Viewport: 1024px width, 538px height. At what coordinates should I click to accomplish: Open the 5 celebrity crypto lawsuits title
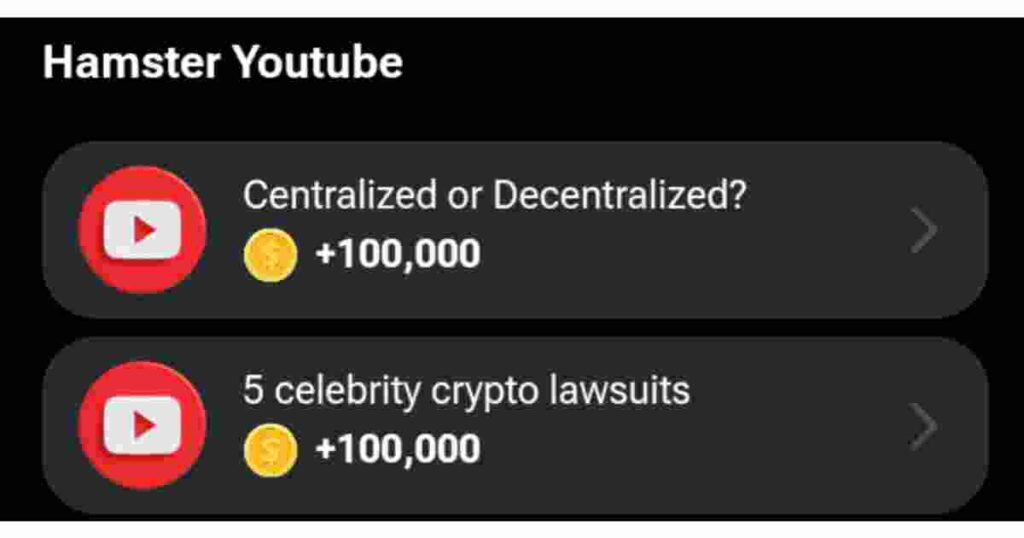click(x=466, y=391)
